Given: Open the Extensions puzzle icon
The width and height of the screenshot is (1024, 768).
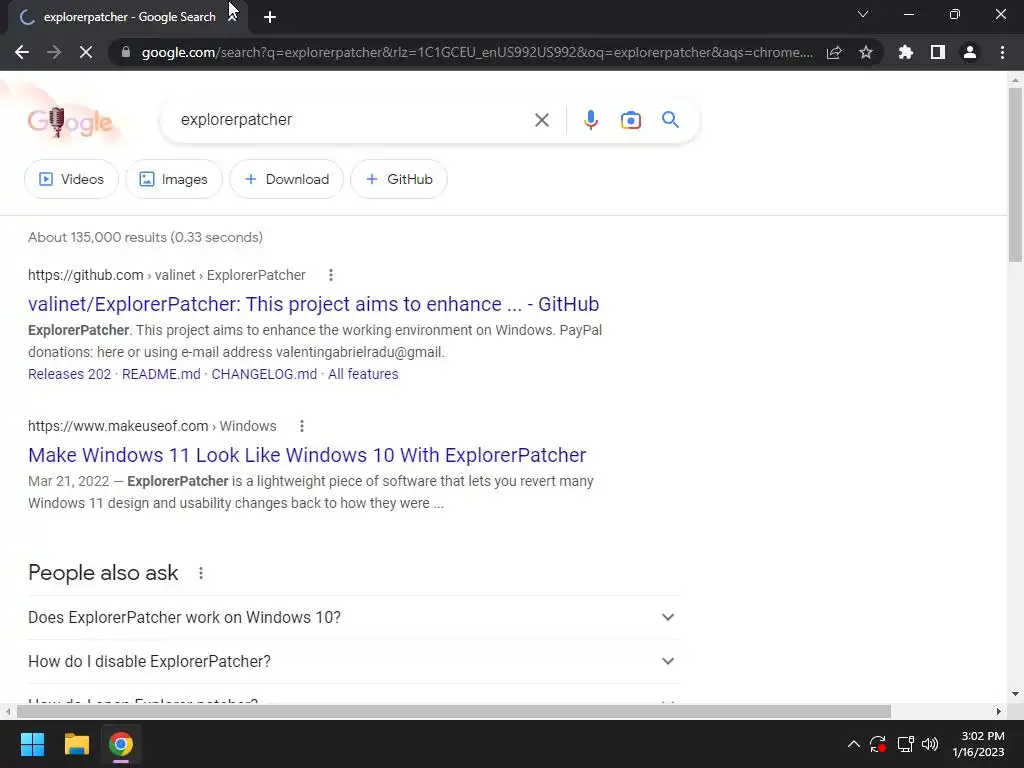Looking at the screenshot, I should click(906, 52).
